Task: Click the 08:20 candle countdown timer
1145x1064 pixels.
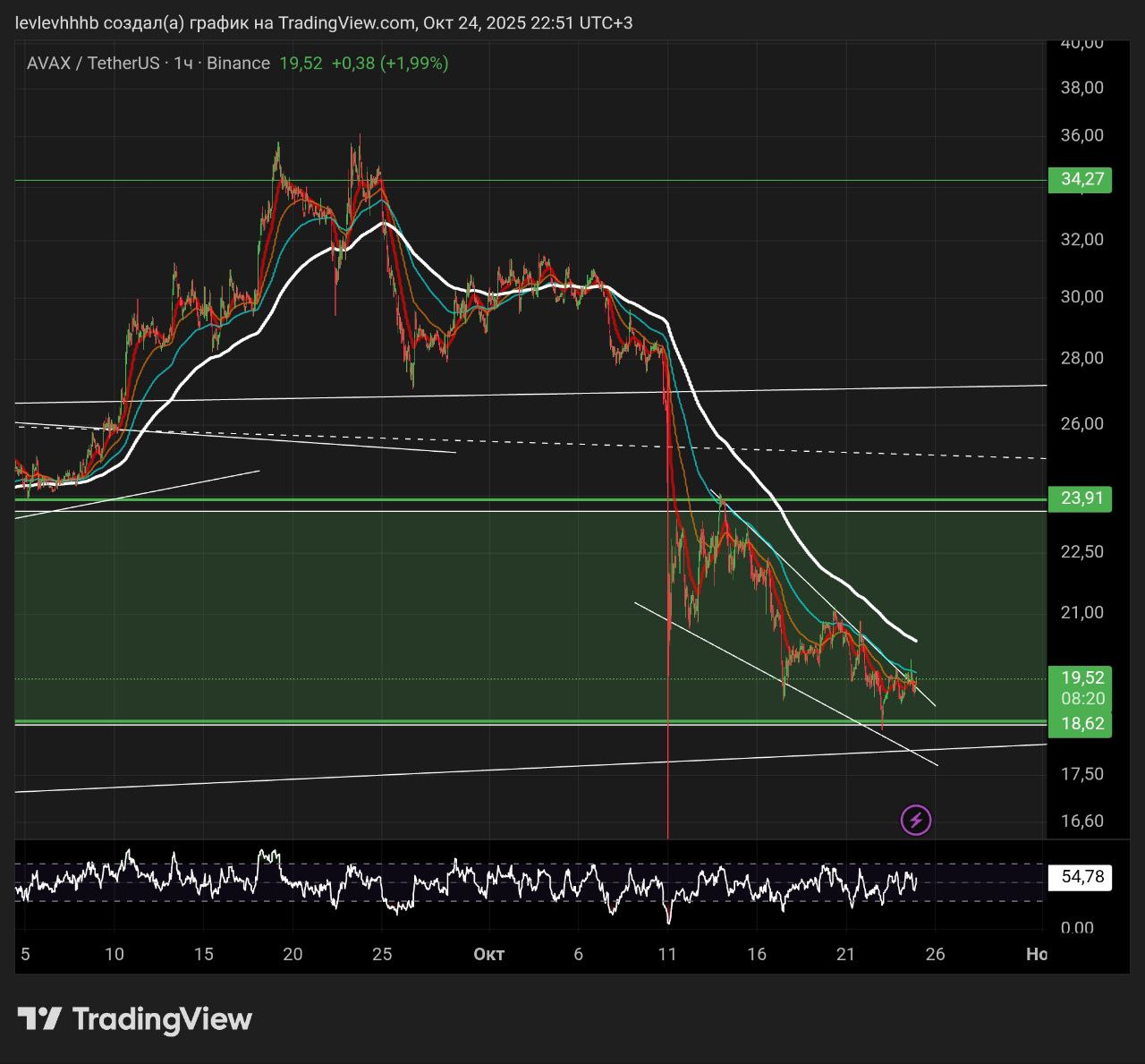Action: (1082, 698)
